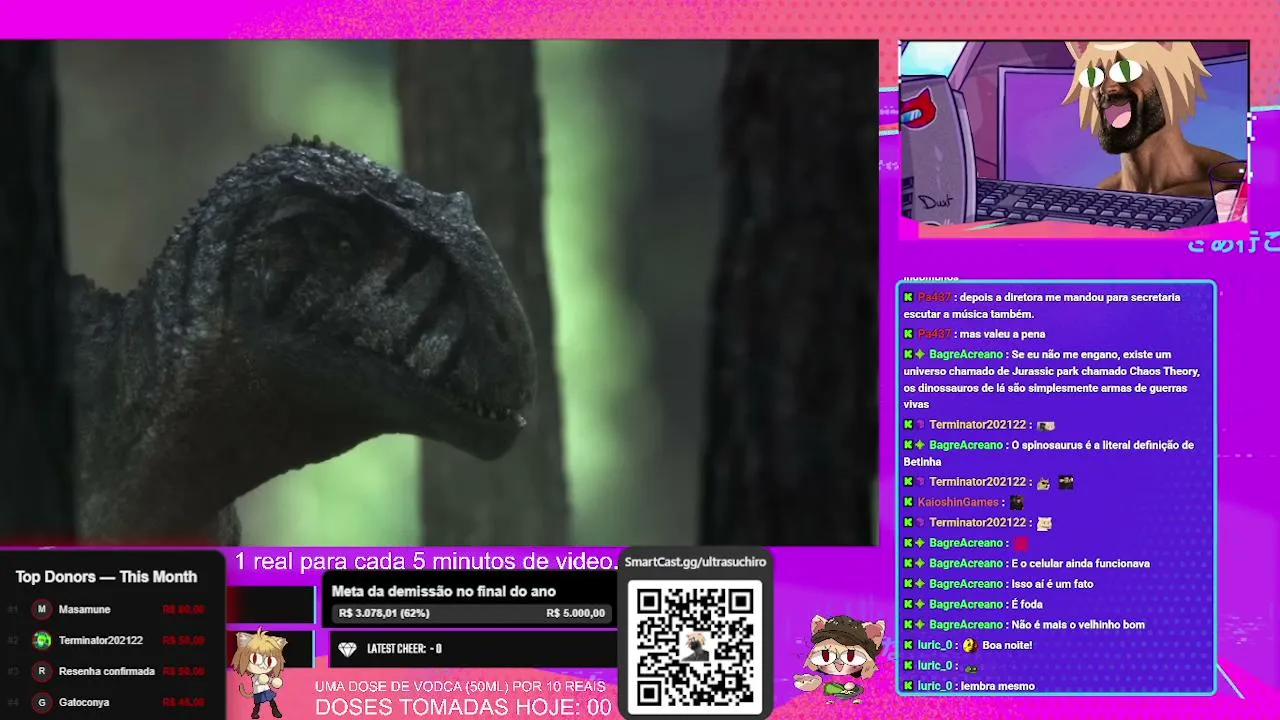
Task: Click chat message 'Boa noite!'
Action: [x=1007, y=645]
